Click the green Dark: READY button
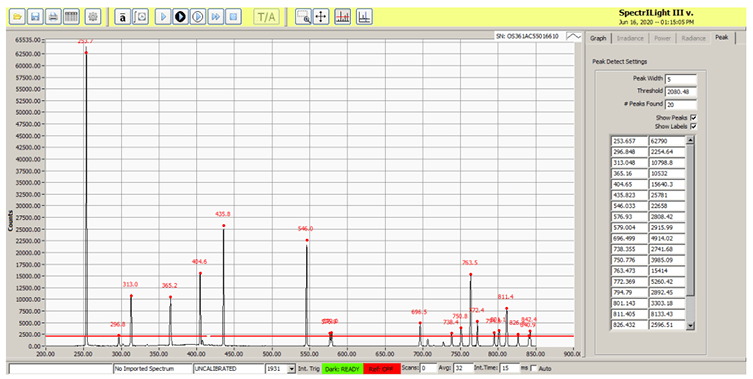The image size is (753, 379). tap(342, 368)
